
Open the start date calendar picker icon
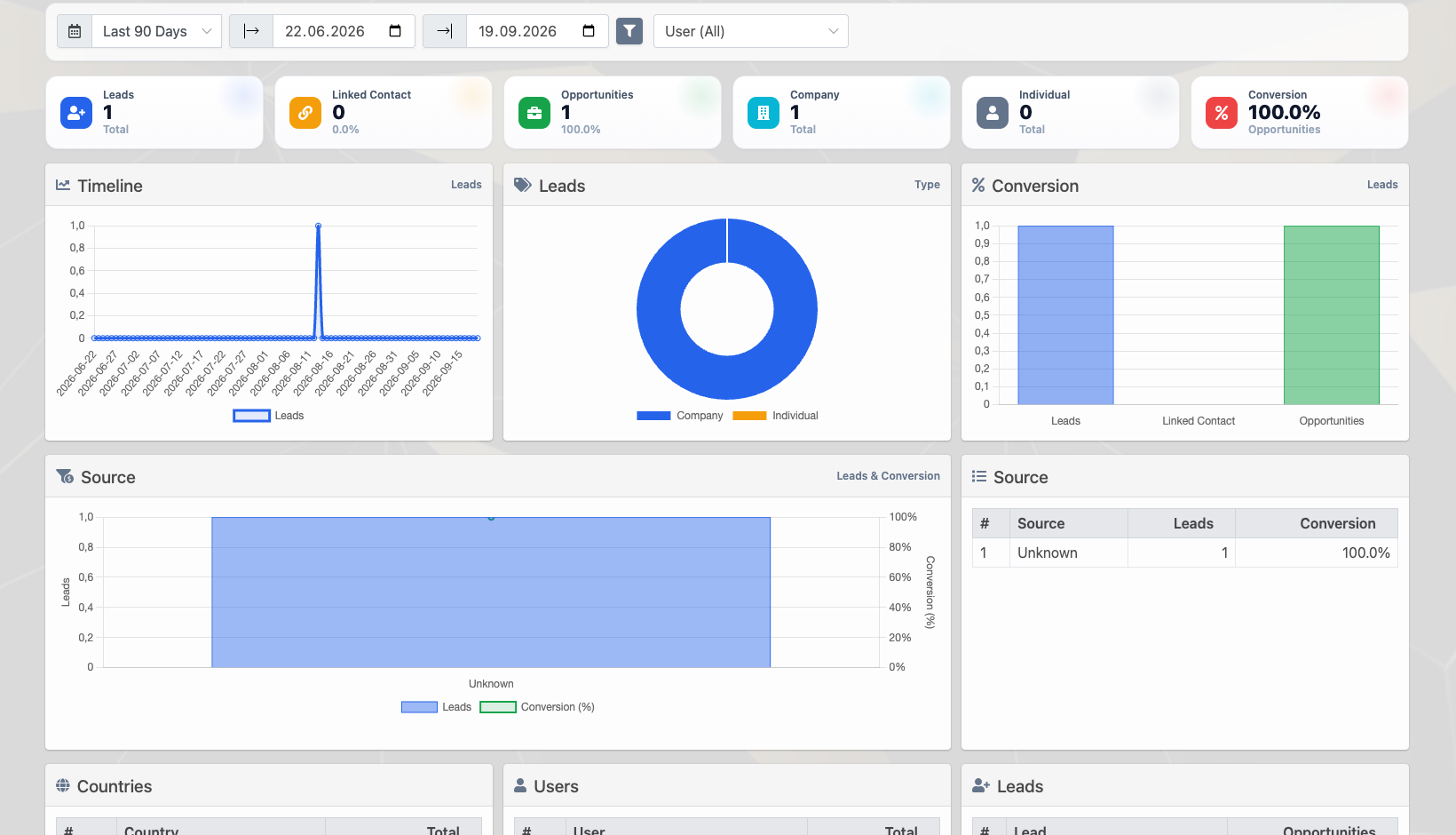click(x=395, y=31)
